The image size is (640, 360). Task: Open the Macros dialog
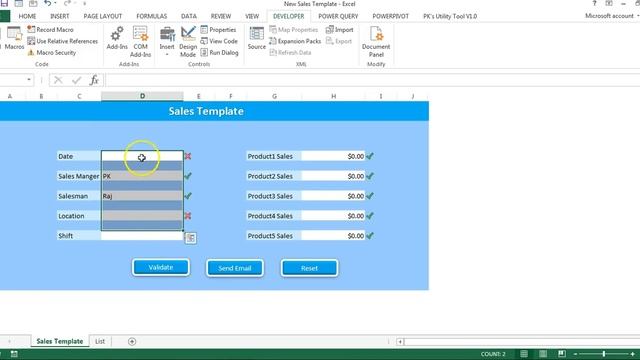[x=14, y=38]
